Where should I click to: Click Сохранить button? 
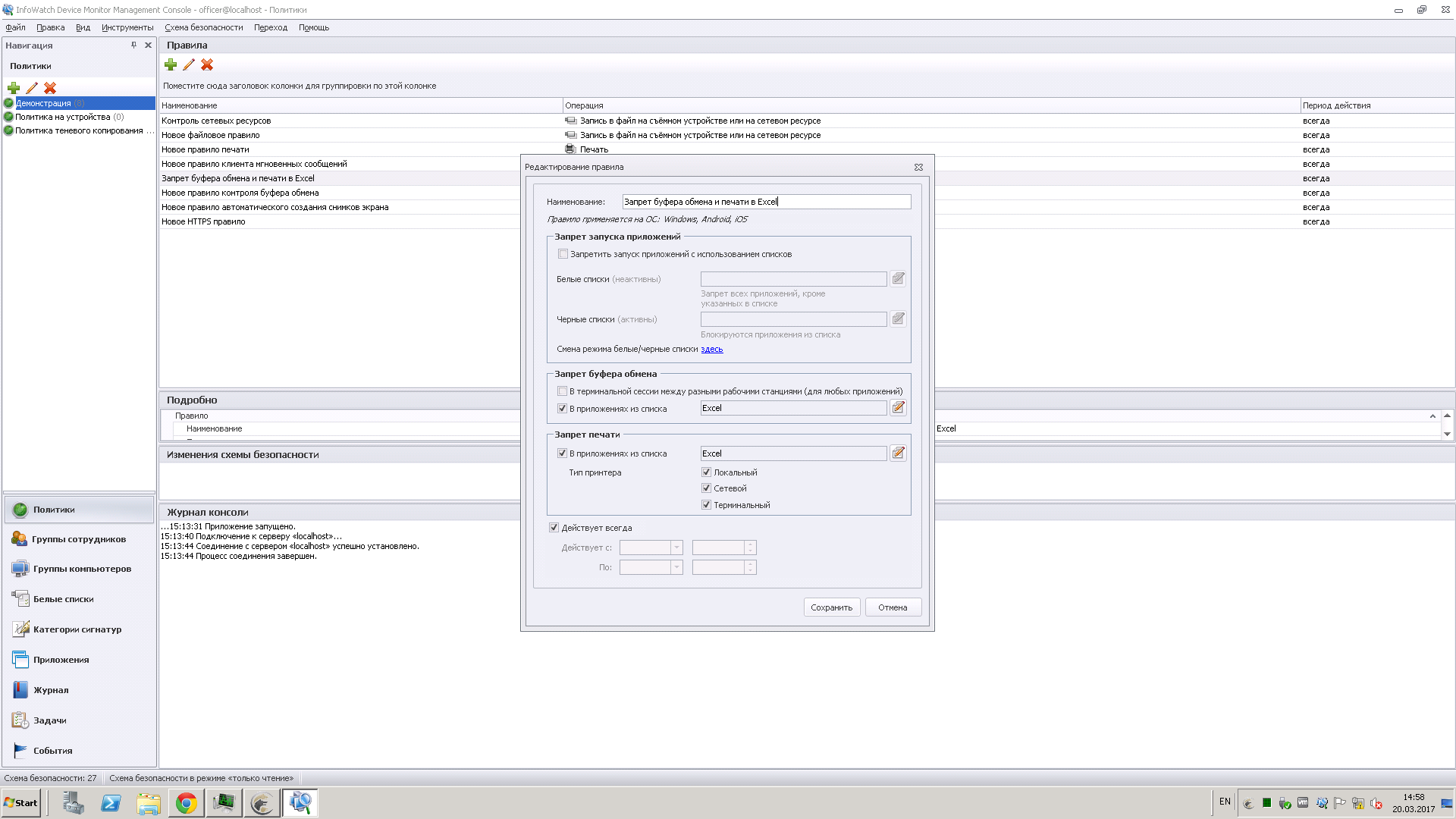coord(831,607)
